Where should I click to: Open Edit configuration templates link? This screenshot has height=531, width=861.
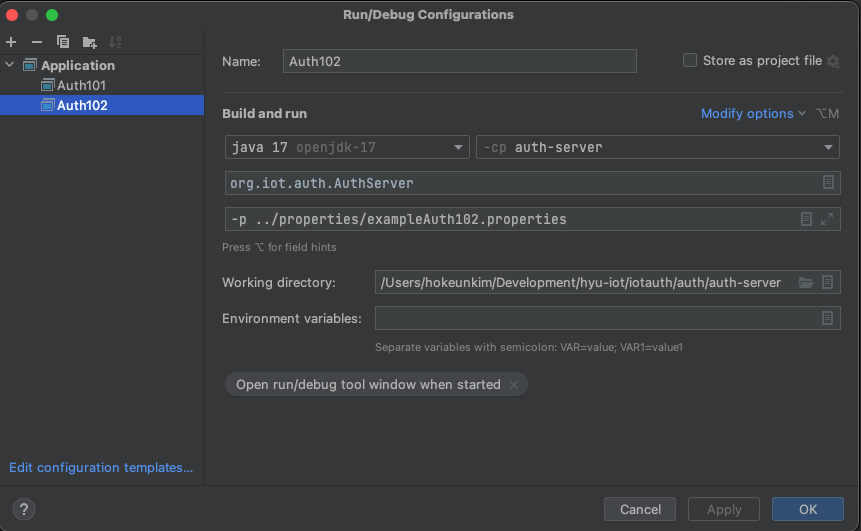(101, 467)
